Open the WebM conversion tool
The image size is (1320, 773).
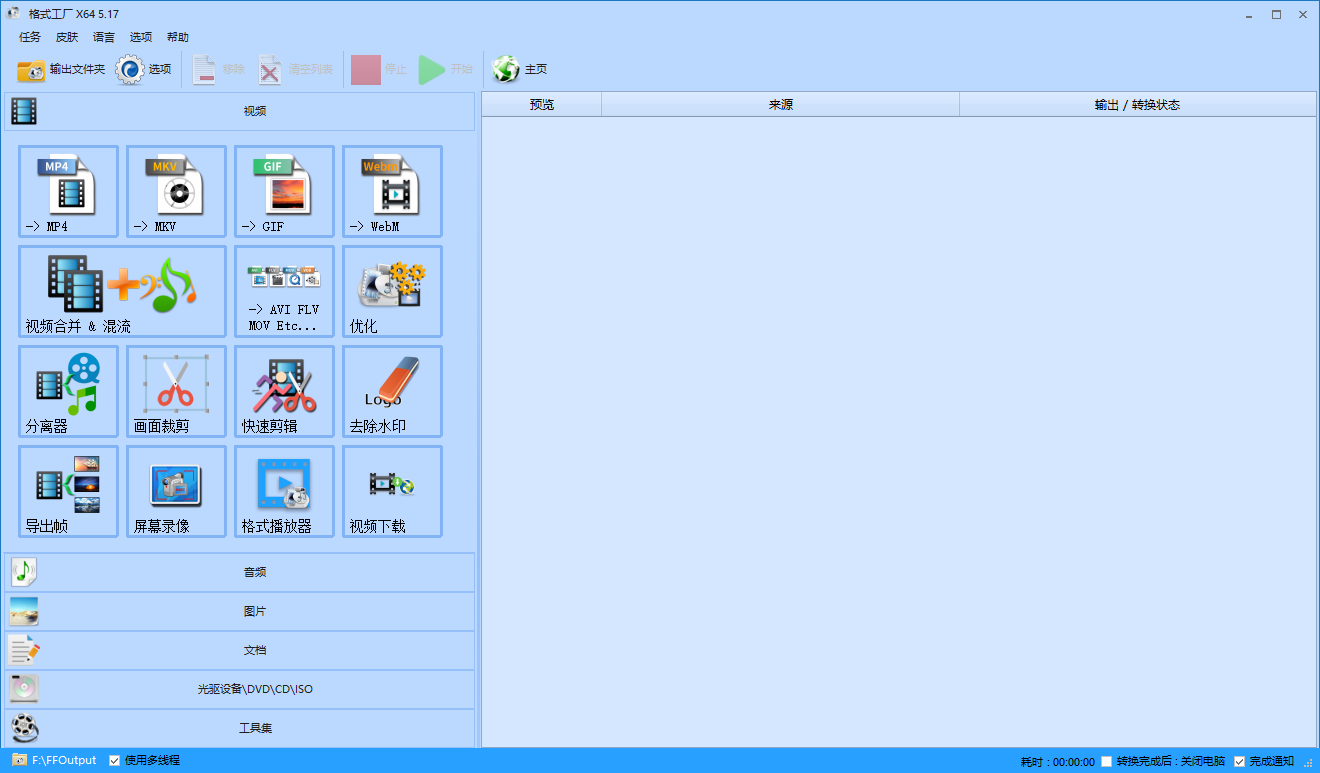point(392,191)
